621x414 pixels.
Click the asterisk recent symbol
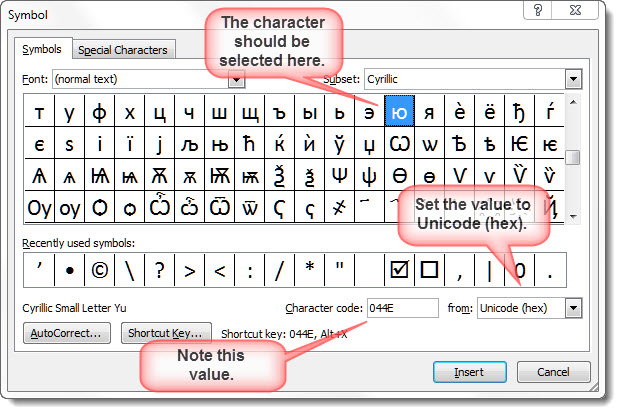[x=309, y=270]
